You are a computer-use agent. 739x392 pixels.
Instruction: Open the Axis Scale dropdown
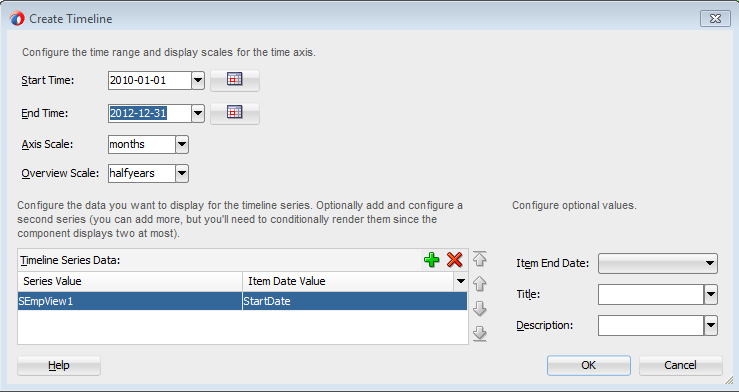click(182, 145)
